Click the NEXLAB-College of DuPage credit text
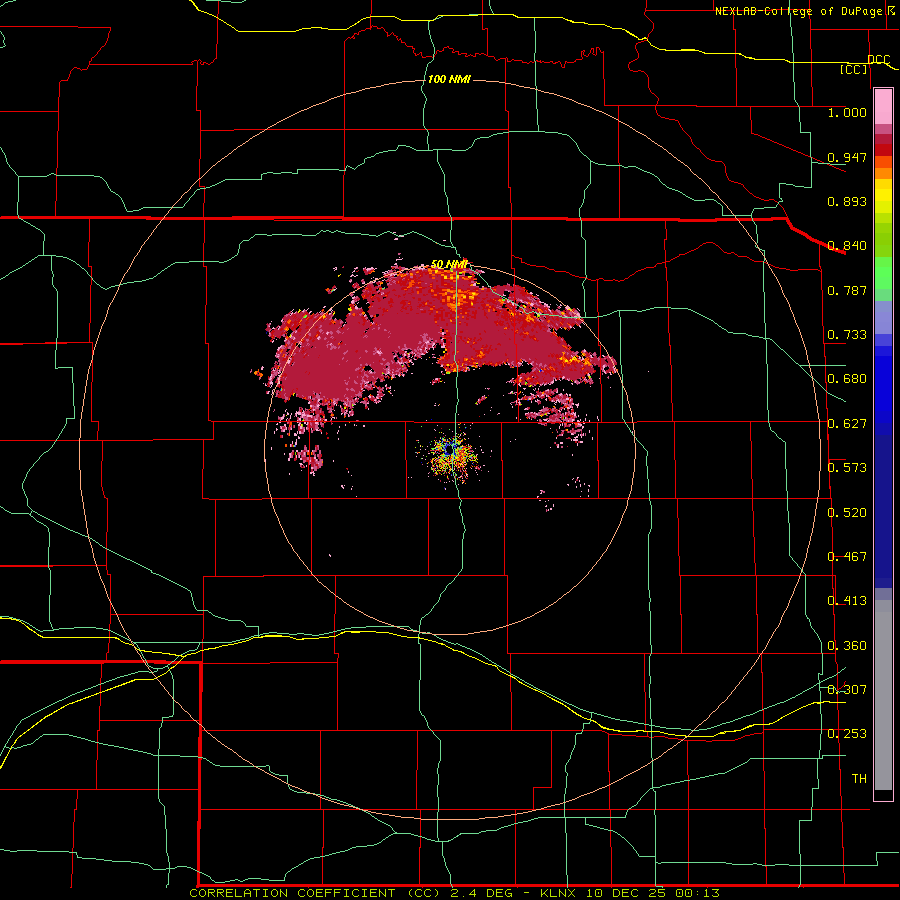The height and width of the screenshot is (900, 900). (798, 11)
